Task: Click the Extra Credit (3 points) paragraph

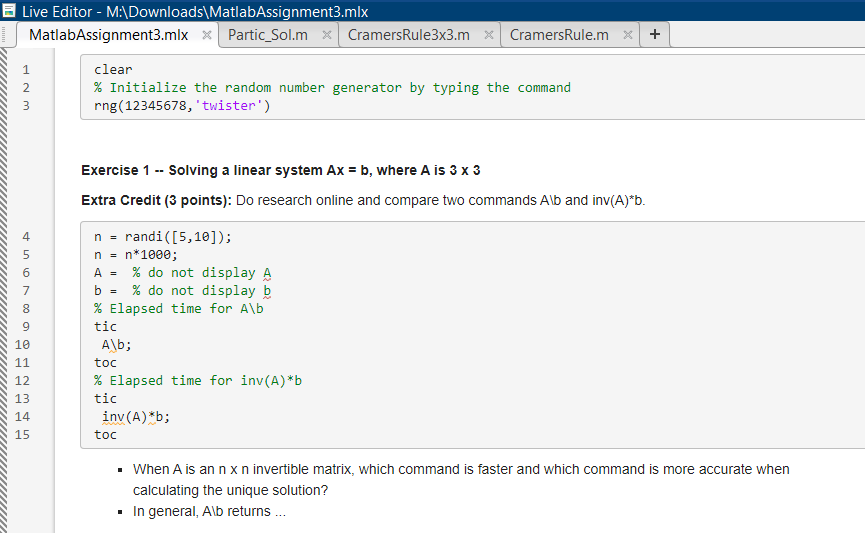Action: click(363, 200)
